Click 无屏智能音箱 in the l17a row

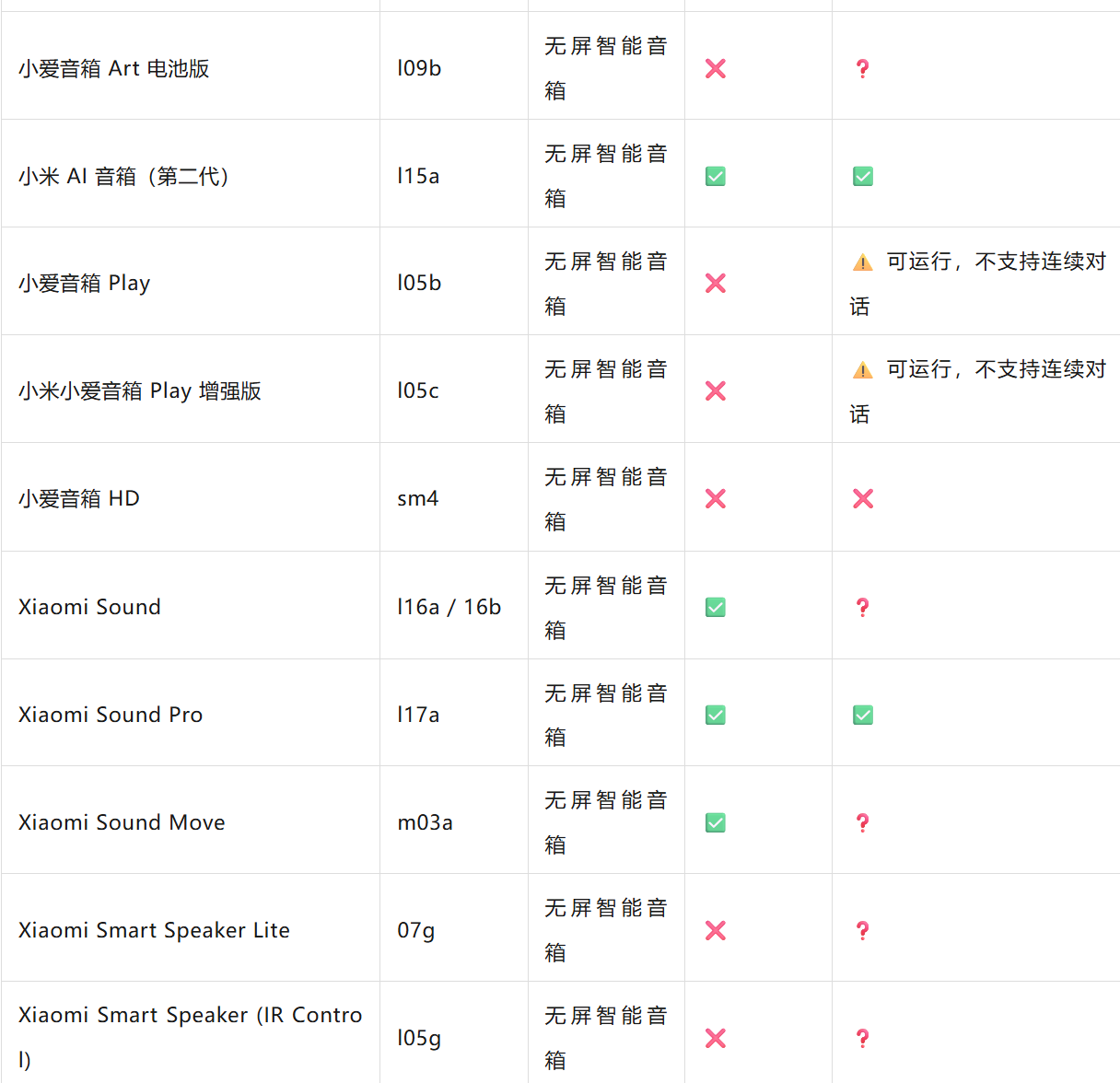[606, 715]
